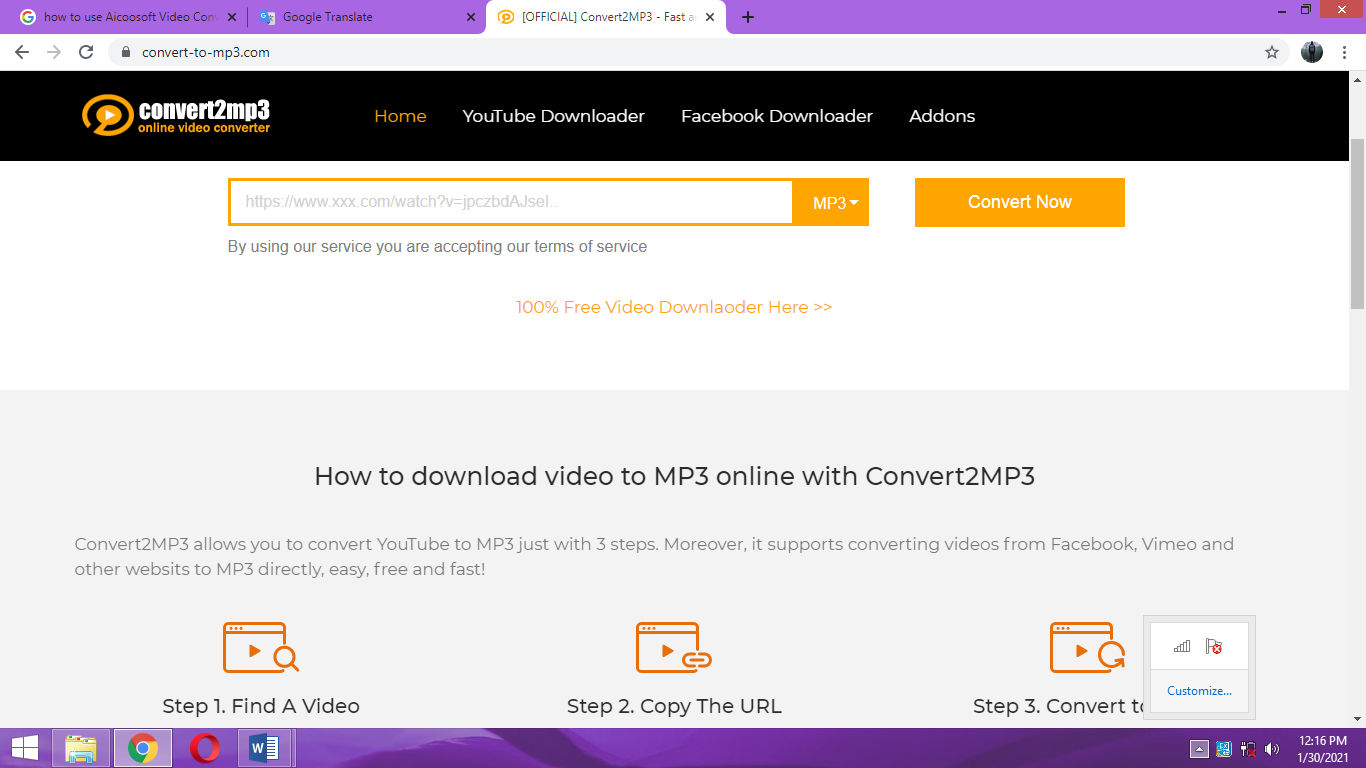Click the Step 3 Convert icon
Viewport: 1366px width, 768px height.
[1088, 647]
